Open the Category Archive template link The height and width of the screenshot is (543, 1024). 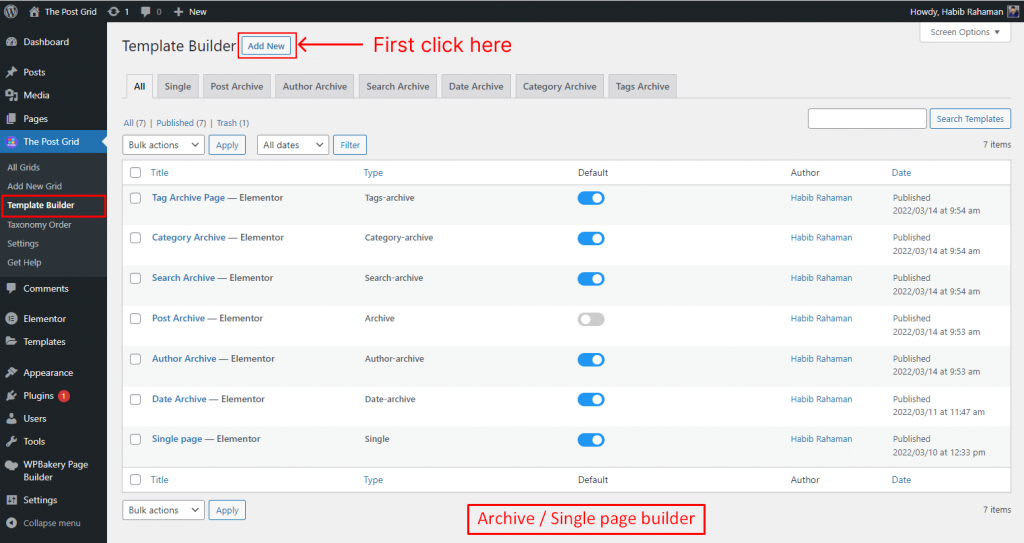click(189, 238)
